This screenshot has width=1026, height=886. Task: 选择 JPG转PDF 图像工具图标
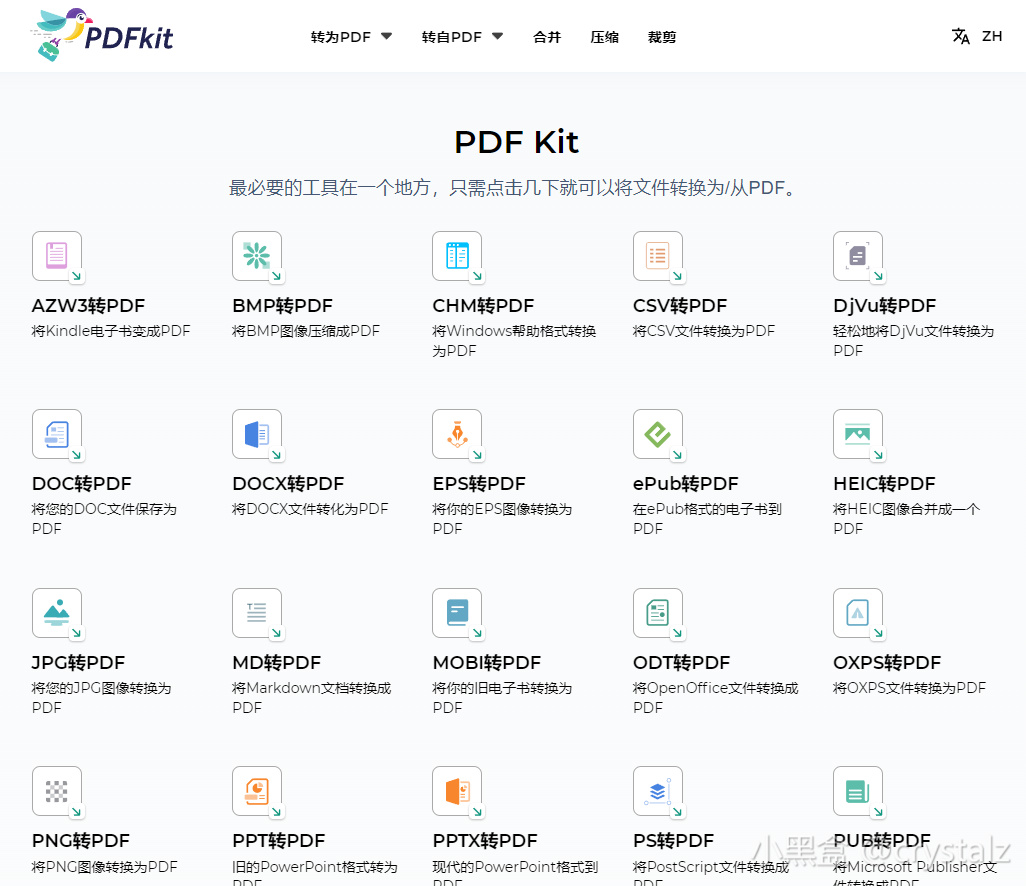click(x=57, y=613)
